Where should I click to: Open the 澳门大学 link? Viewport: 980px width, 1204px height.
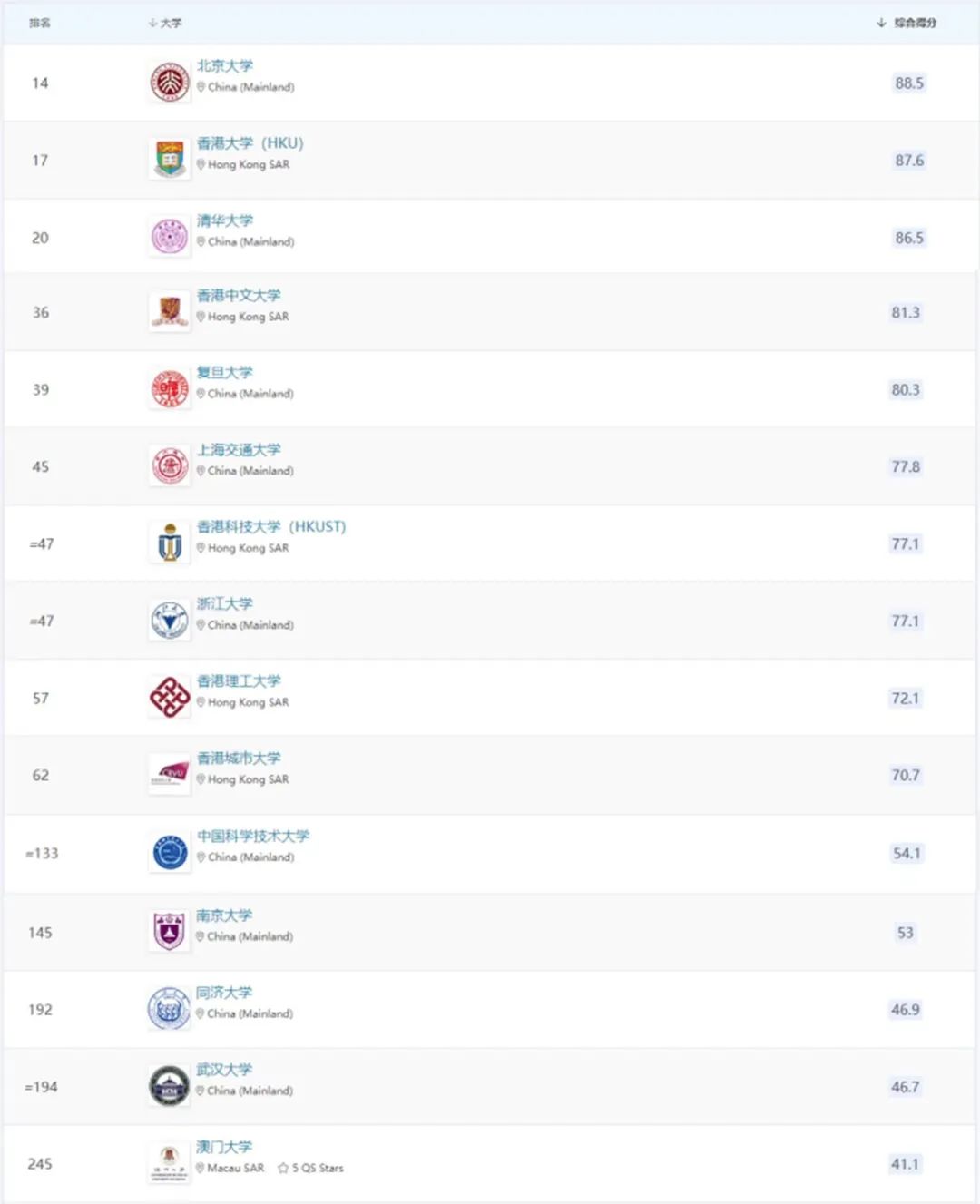click(x=224, y=1147)
